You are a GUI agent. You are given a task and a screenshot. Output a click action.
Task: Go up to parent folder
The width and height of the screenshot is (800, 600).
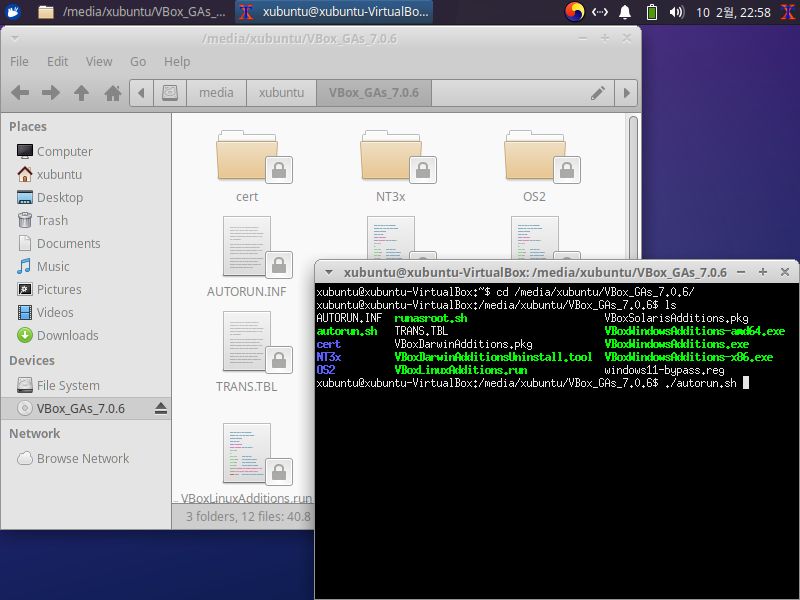81,93
